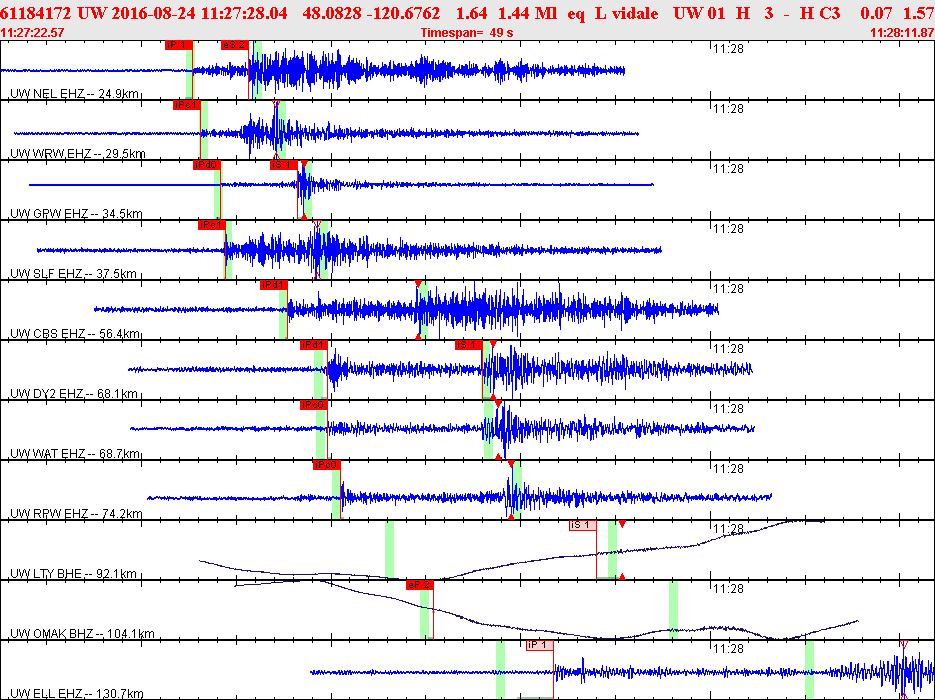
Task: Click the red triangle marker atop RPW trace
Action: tap(511, 464)
